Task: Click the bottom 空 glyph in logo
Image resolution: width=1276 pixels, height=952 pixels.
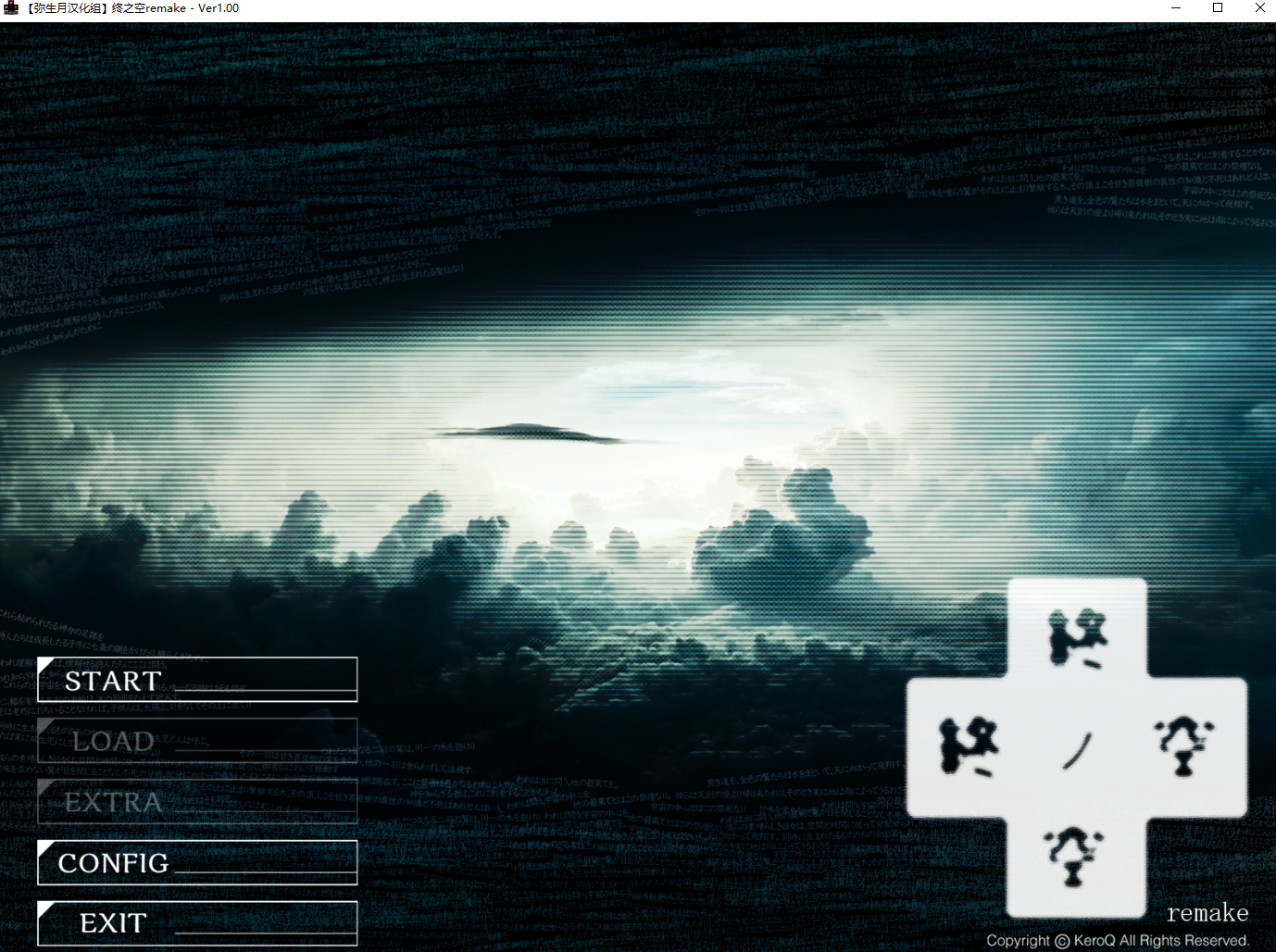Action: (x=1074, y=856)
